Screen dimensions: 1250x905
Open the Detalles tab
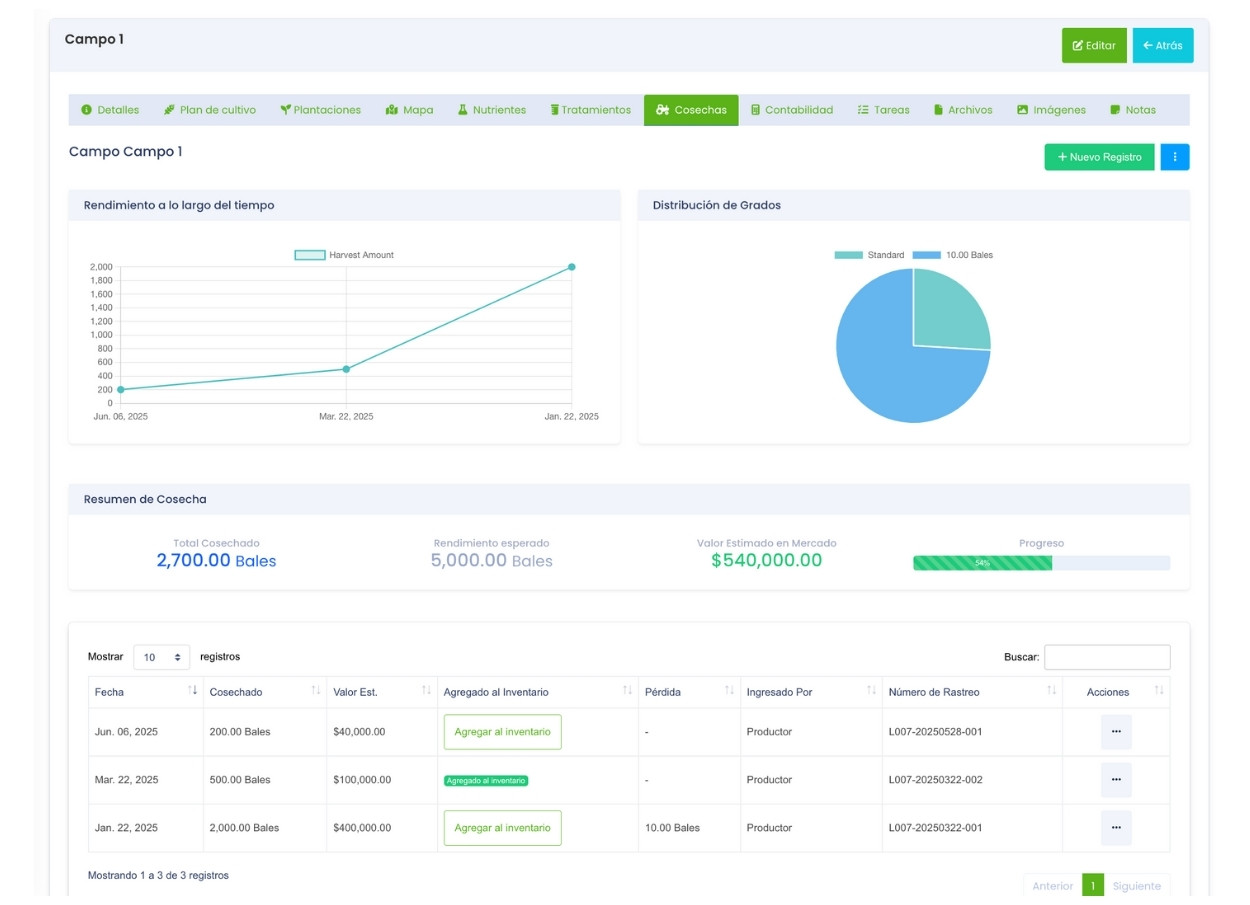pos(110,110)
